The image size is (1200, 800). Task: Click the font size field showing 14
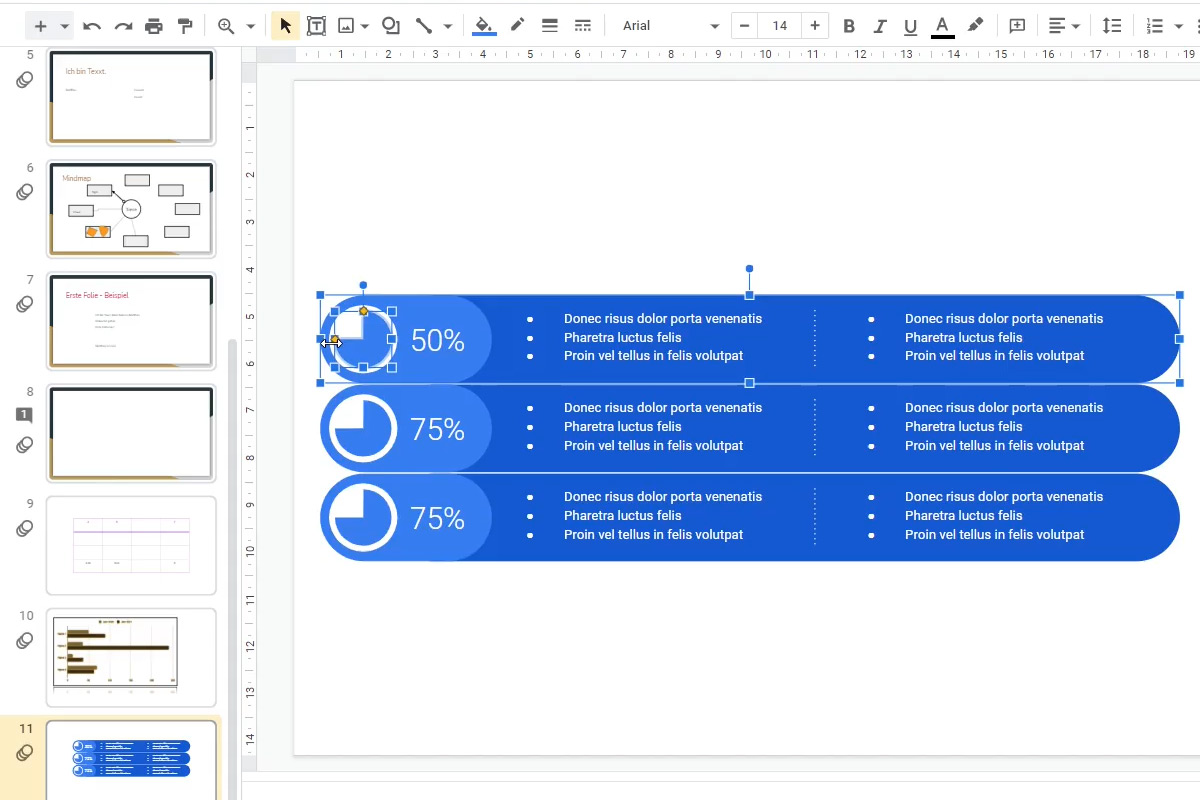click(780, 26)
